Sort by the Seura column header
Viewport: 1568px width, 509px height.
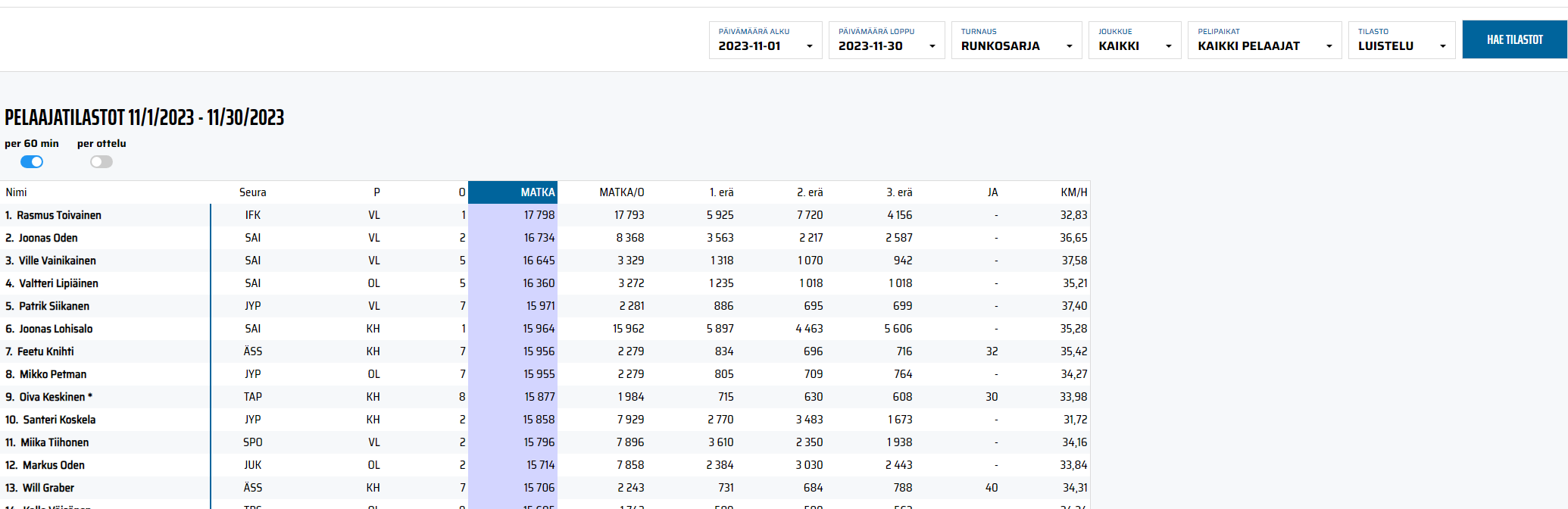(252, 192)
